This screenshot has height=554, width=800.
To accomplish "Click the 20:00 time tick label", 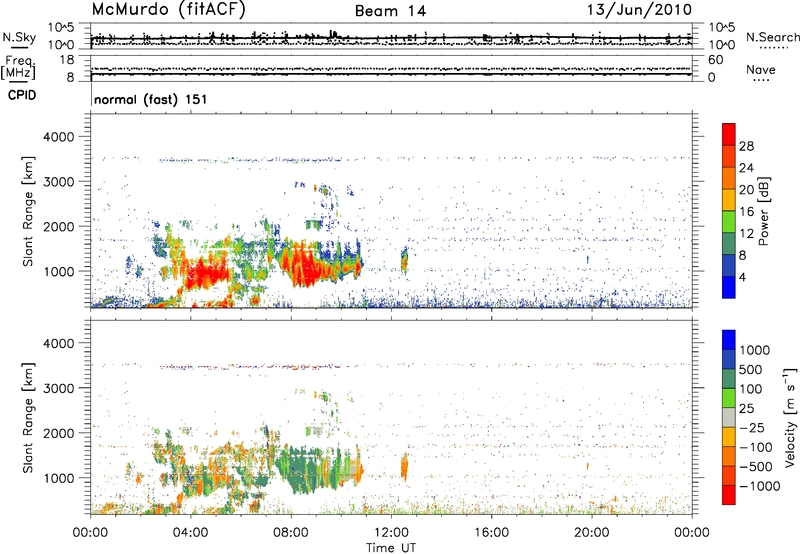I will point(592,533).
